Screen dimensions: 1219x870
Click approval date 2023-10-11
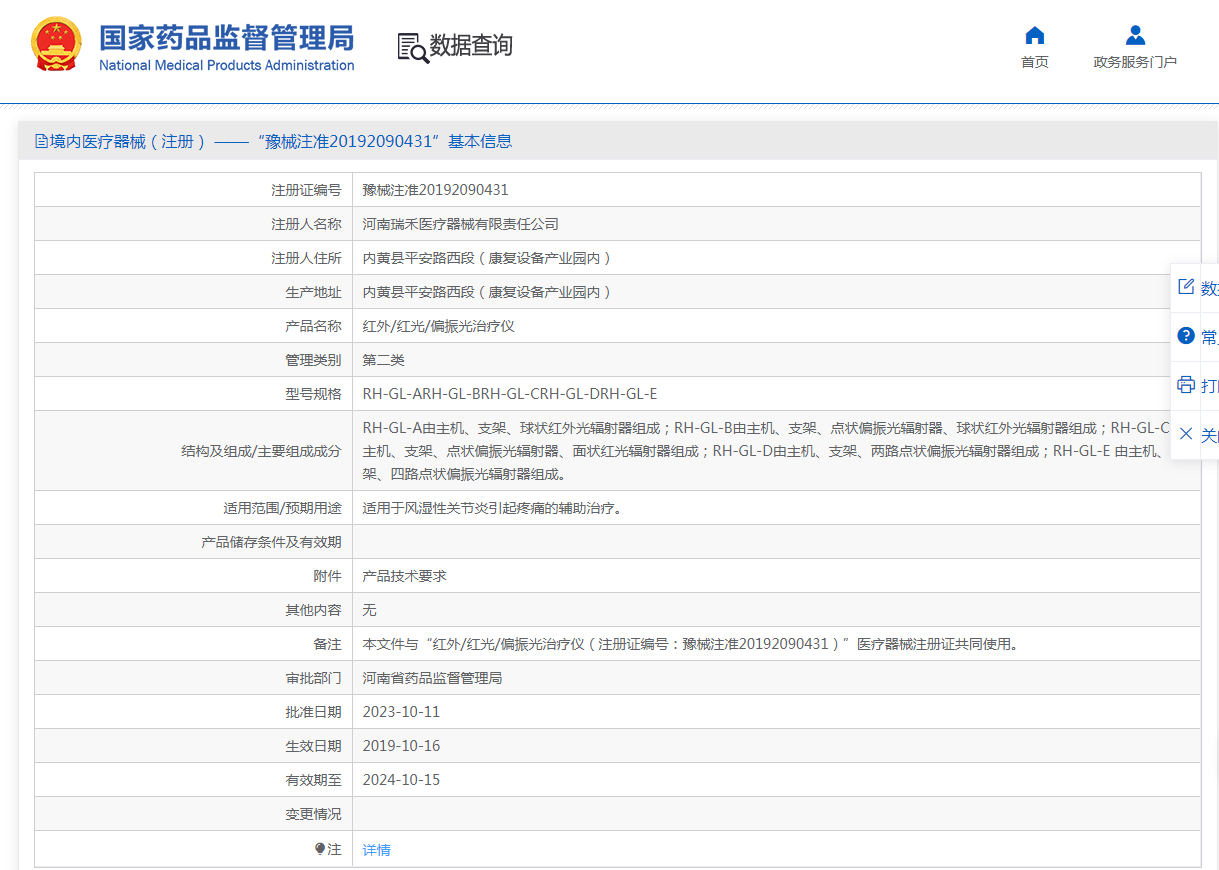point(401,712)
